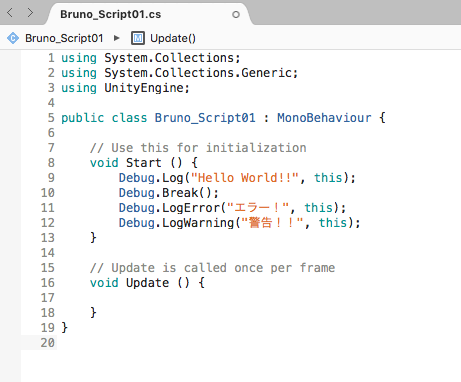461x382 pixels.
Task: Click the method icon next to Update()
Action: [138, 38]
